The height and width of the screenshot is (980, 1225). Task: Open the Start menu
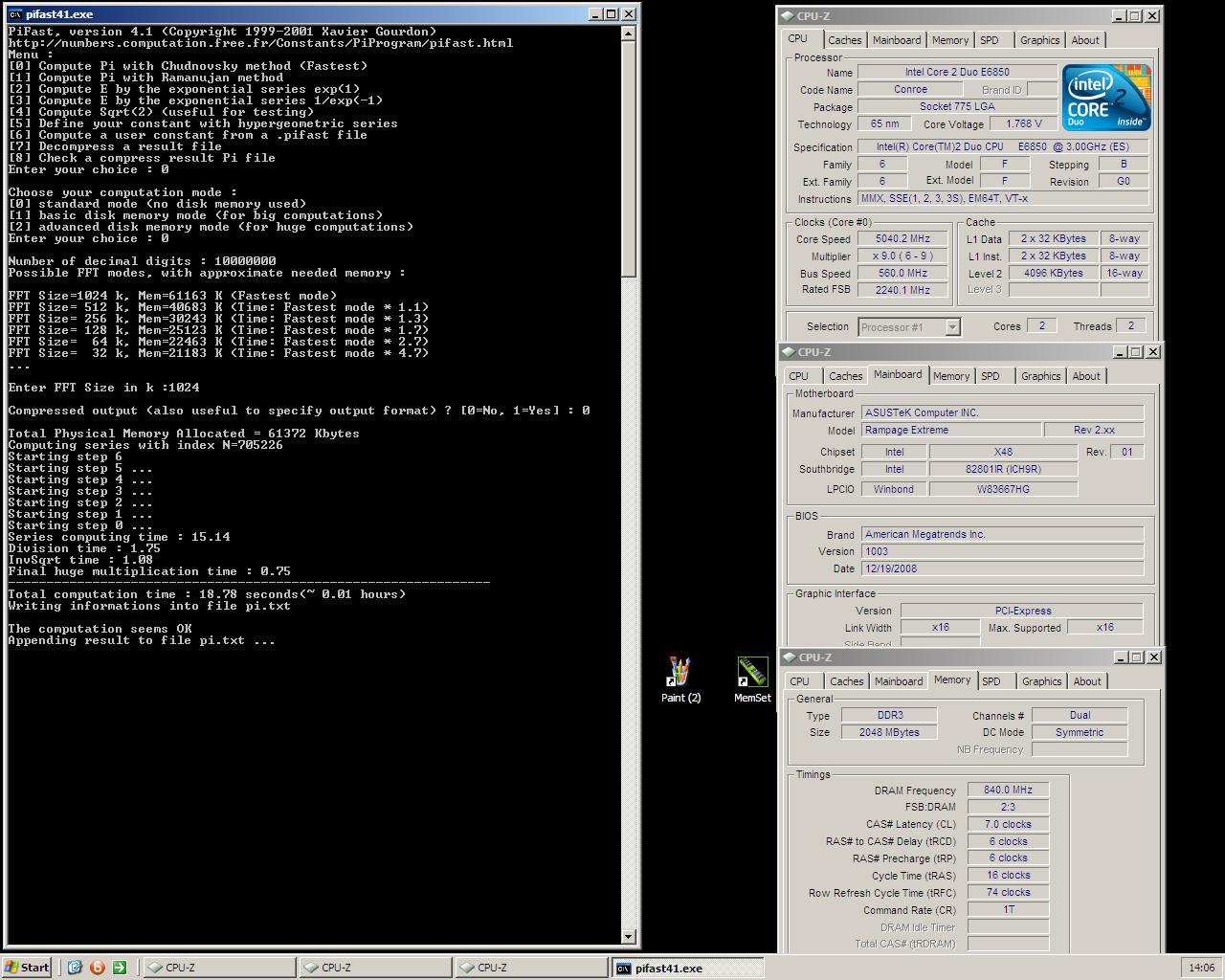coord(27,967)
